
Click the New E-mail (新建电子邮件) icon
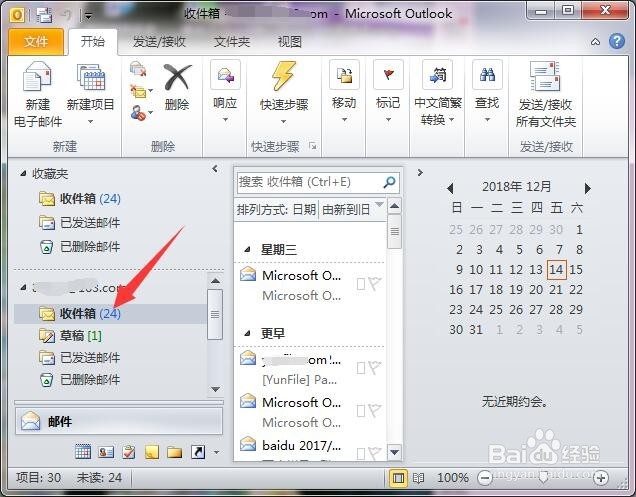37,76
